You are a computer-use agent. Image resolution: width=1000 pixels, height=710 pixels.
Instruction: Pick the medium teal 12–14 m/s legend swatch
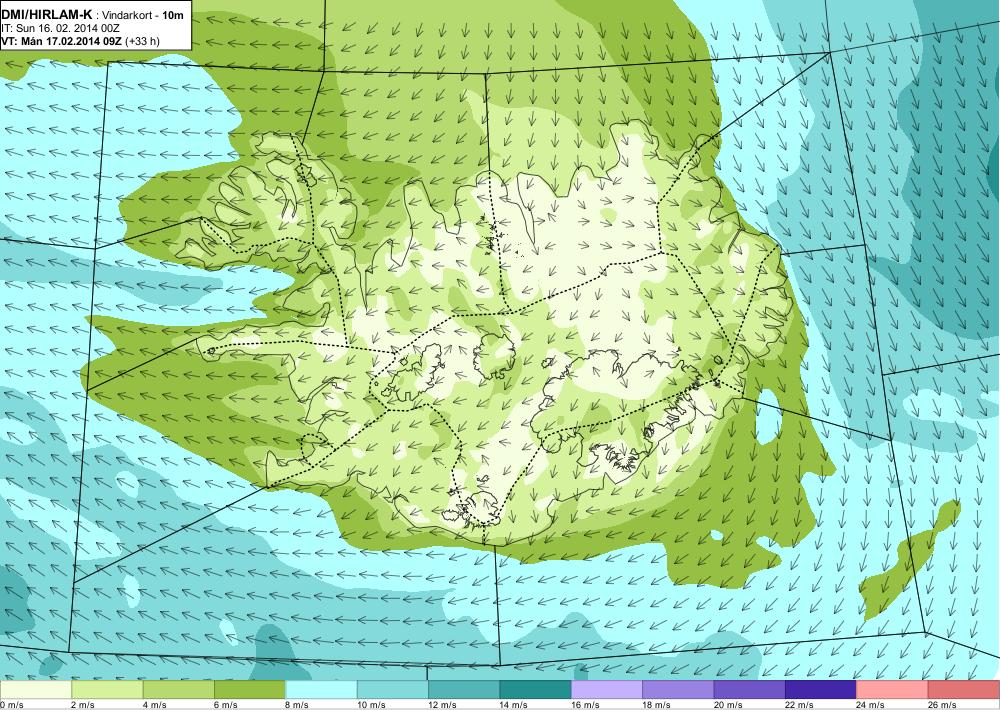pyautogui.click(x=464, y=690)
